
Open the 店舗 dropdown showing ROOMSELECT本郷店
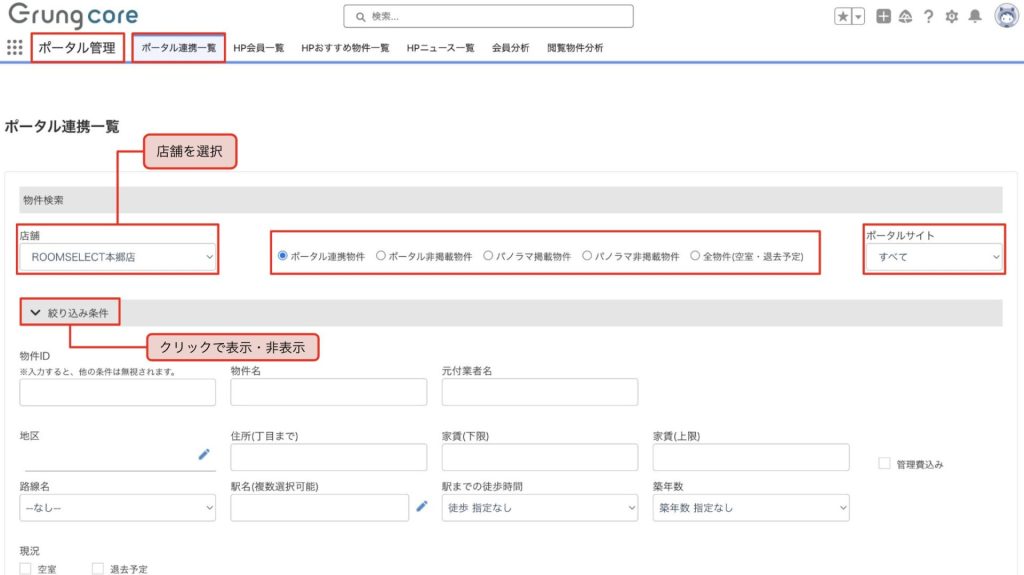118,257
